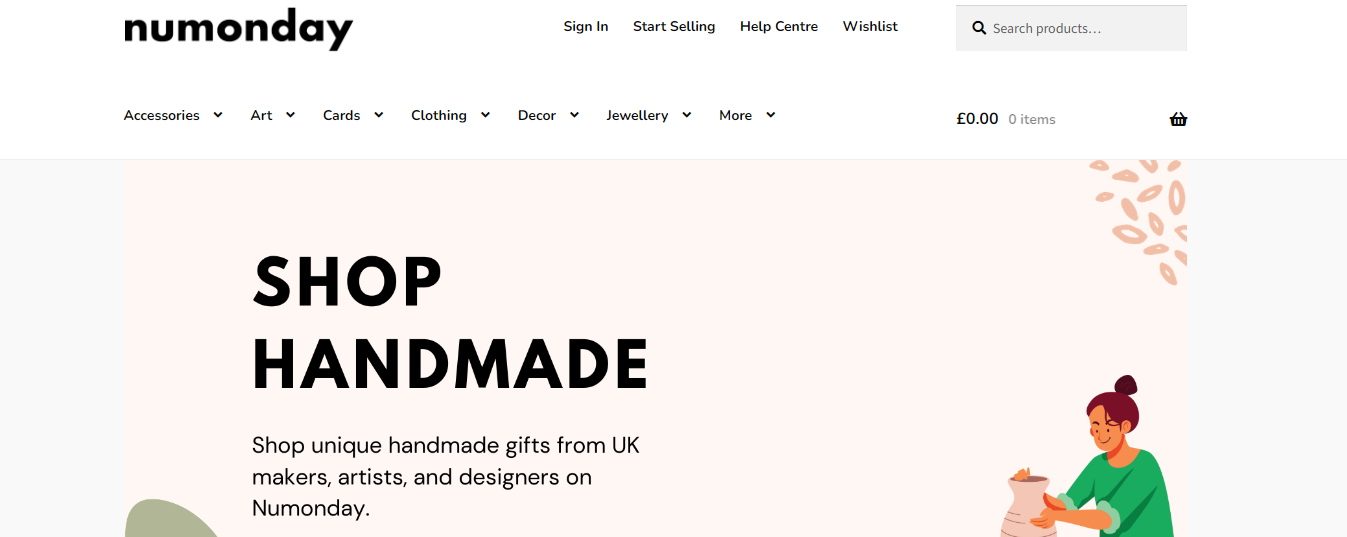Expand the Decor dropdown arrow
The image size is (1347, 537).
[574, 115]
